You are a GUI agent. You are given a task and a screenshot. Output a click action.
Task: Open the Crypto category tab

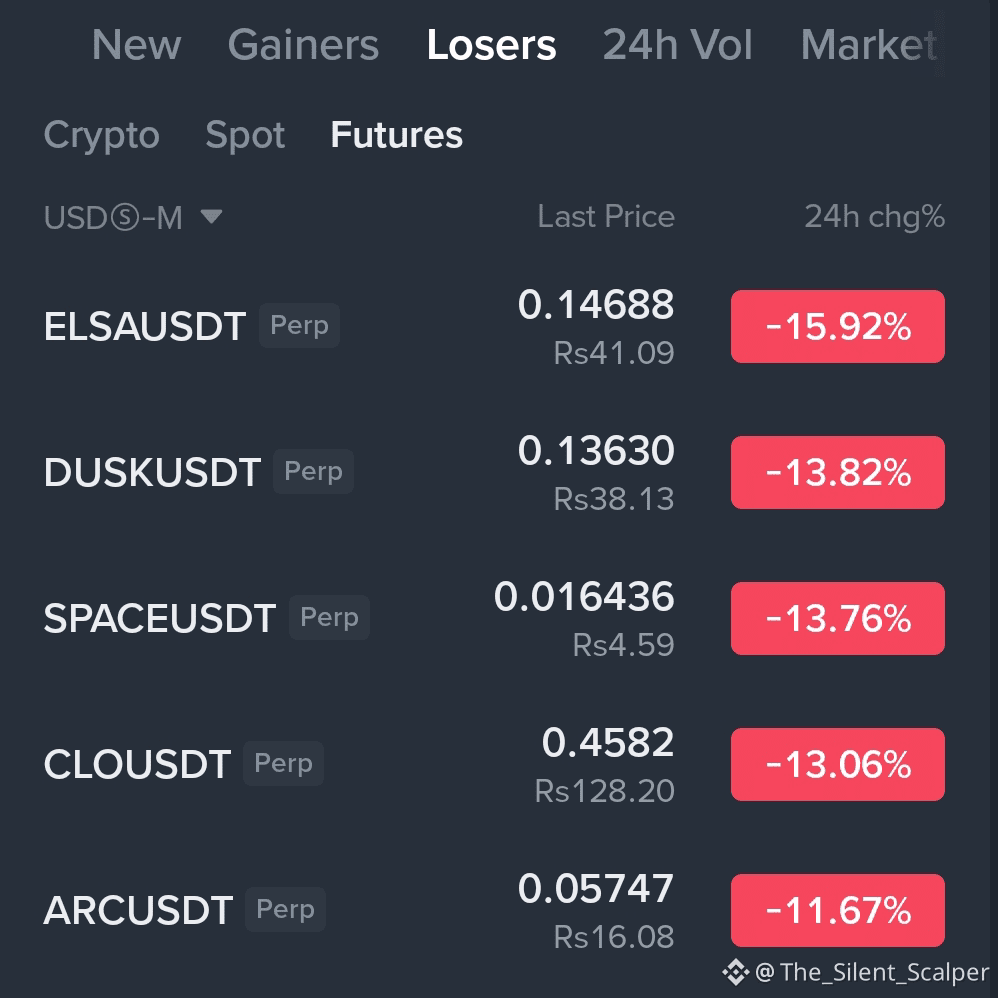click(x=101, y=135)
